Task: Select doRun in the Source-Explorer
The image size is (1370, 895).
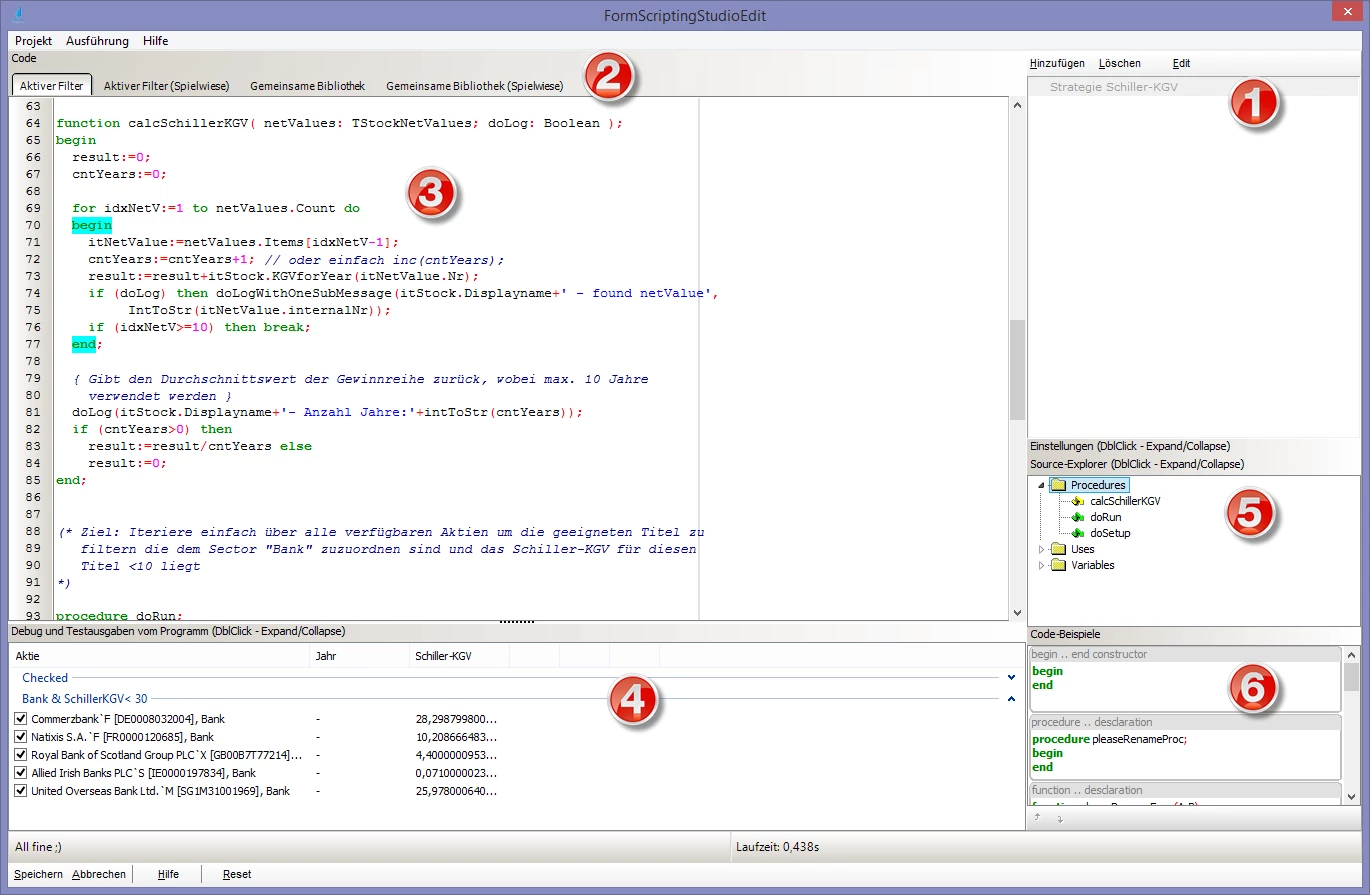Action: tap(1106, 517)
